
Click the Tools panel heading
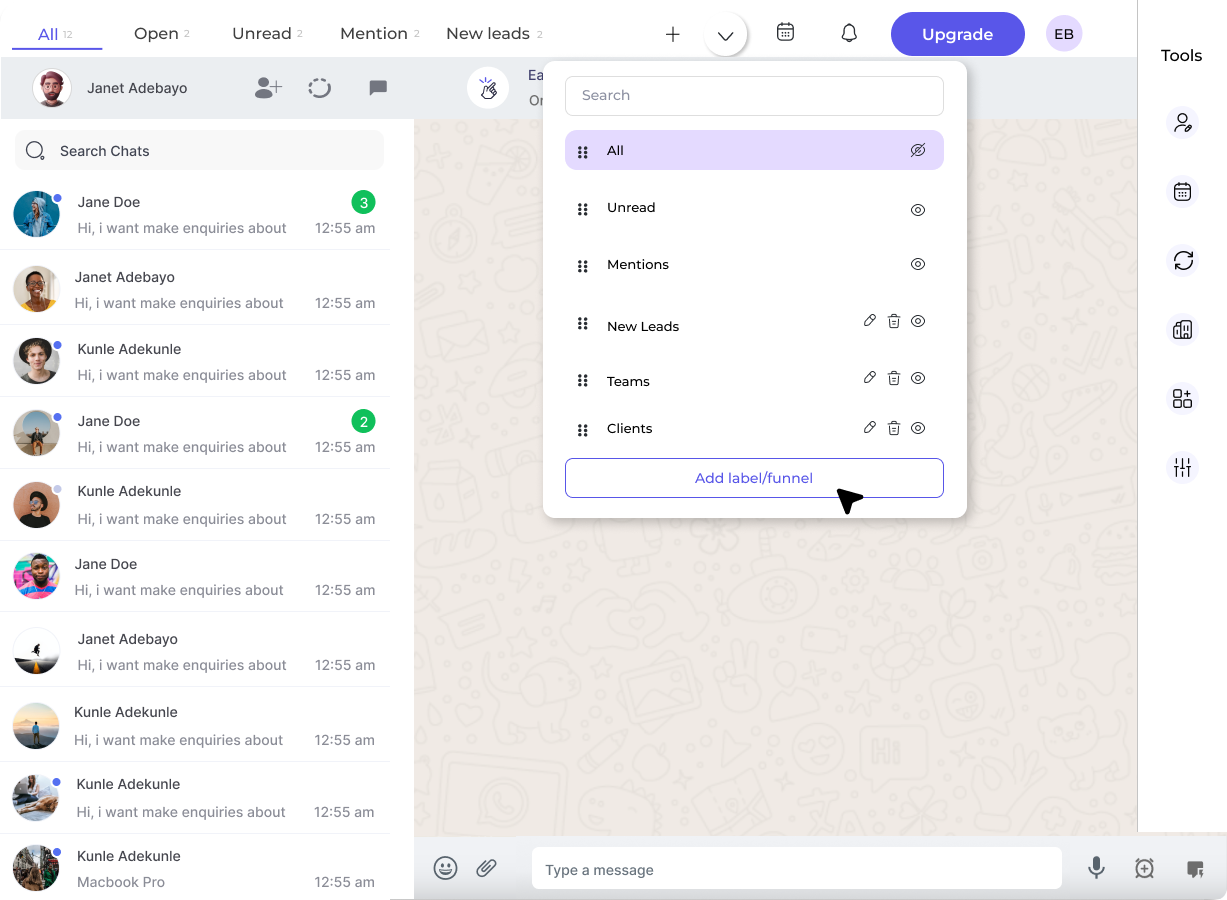tap(1181, 56)
